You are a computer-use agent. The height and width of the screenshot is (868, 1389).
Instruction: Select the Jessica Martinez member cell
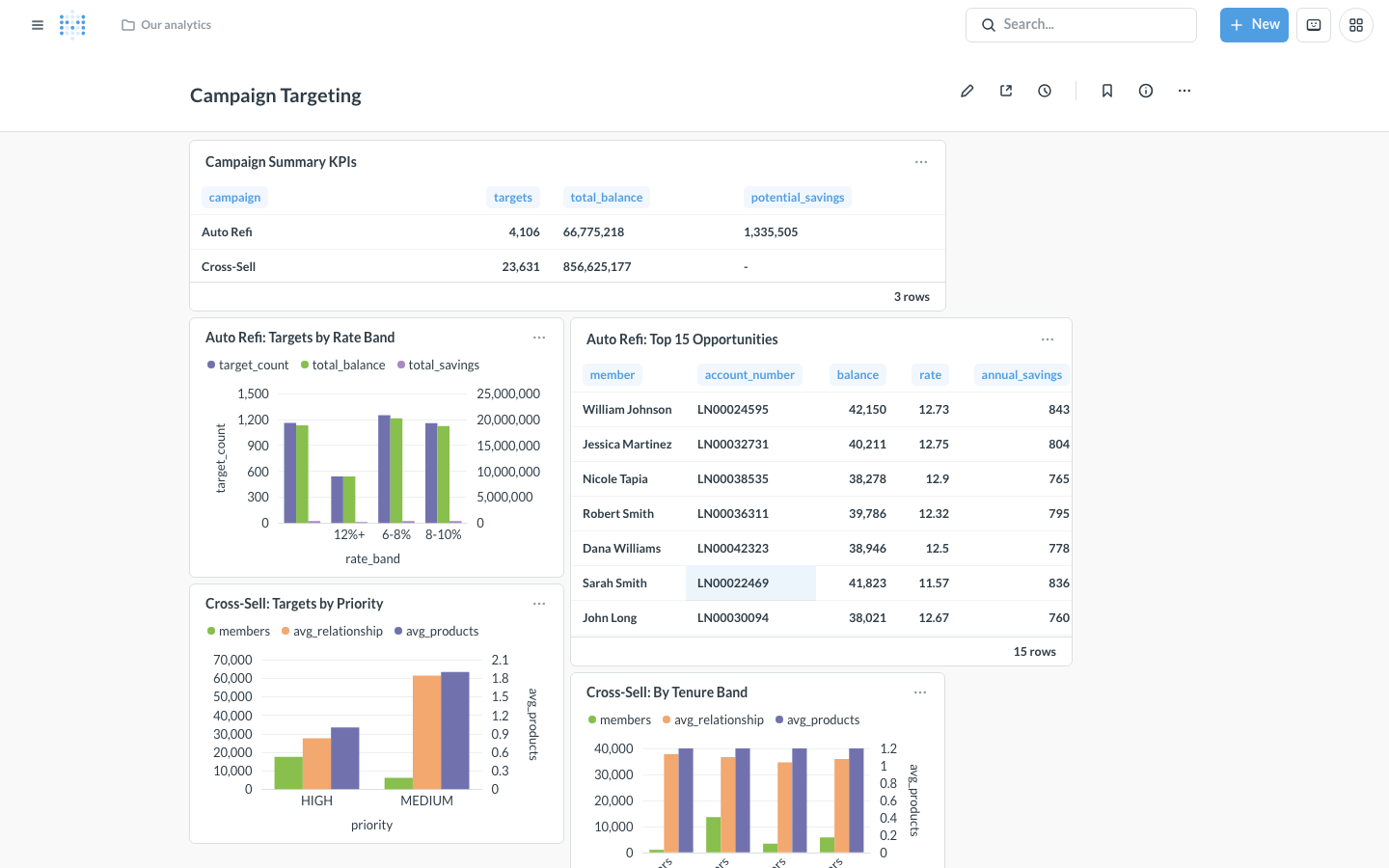(x=627, y=445)
